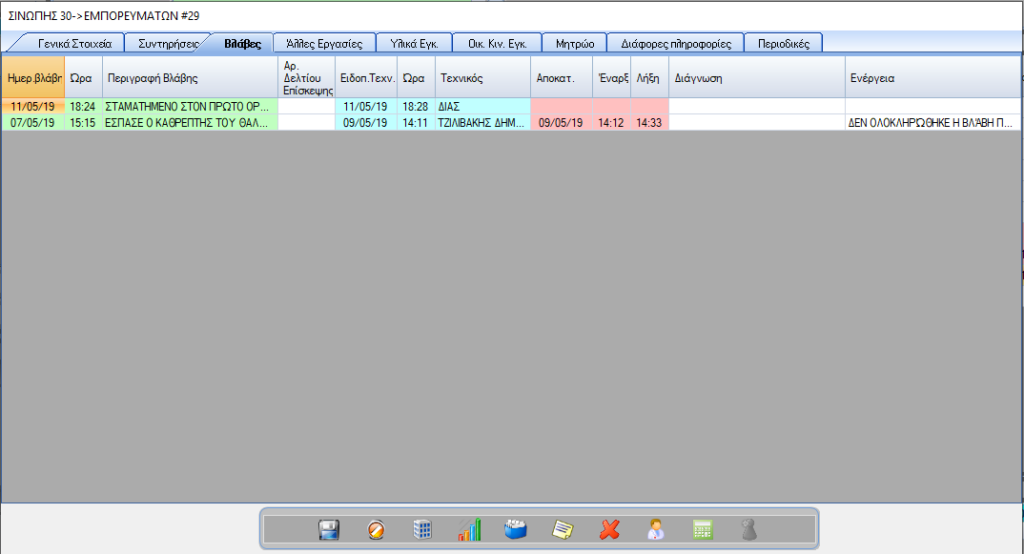Click the red X delete icon
This screenshot has height=554, width=1024.
coord(609,530)
